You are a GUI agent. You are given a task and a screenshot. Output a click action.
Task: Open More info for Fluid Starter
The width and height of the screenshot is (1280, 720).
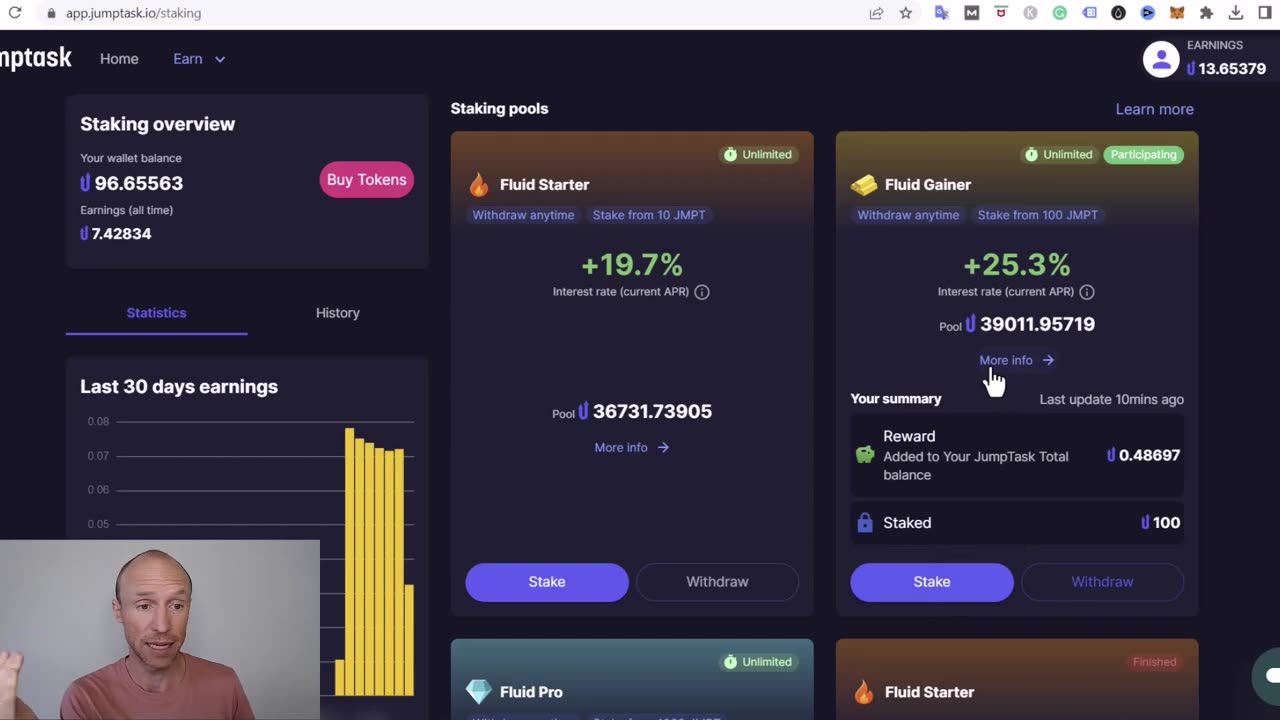(x=632, y=448)
